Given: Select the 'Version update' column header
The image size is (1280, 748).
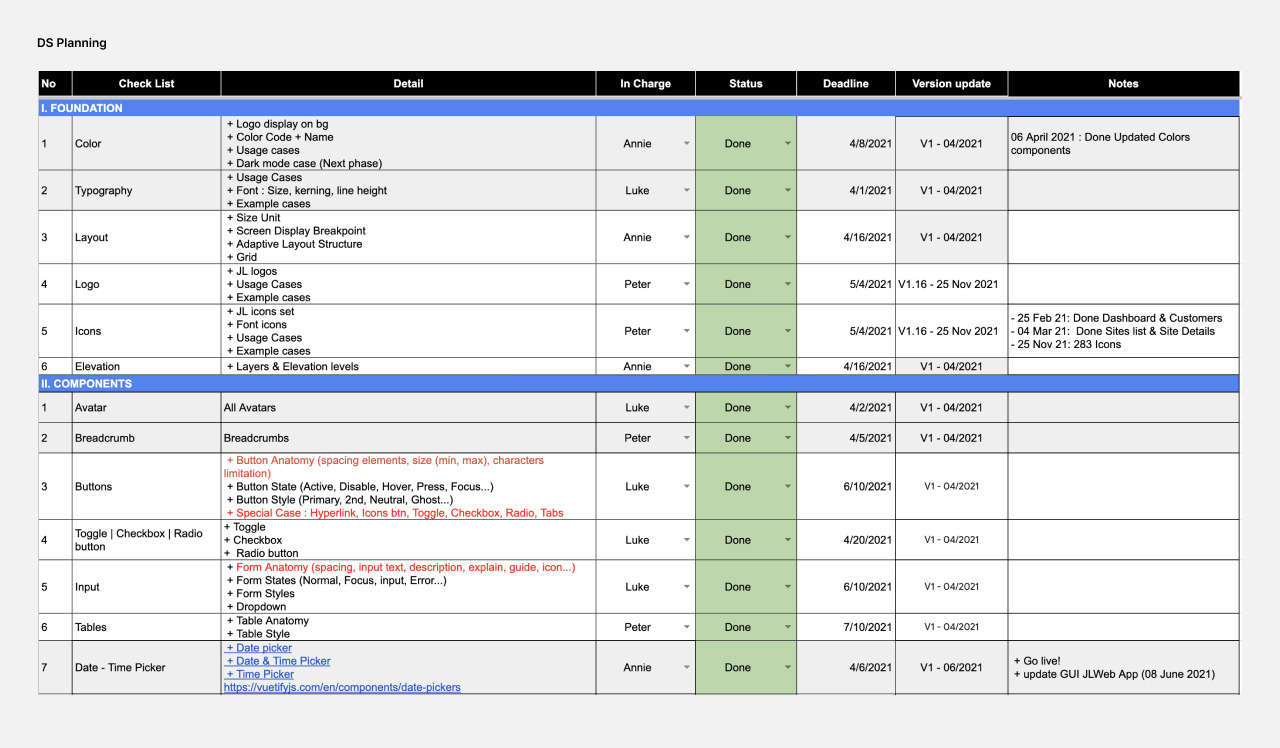Looking at the screenshot, I should [x=951, y=84].
